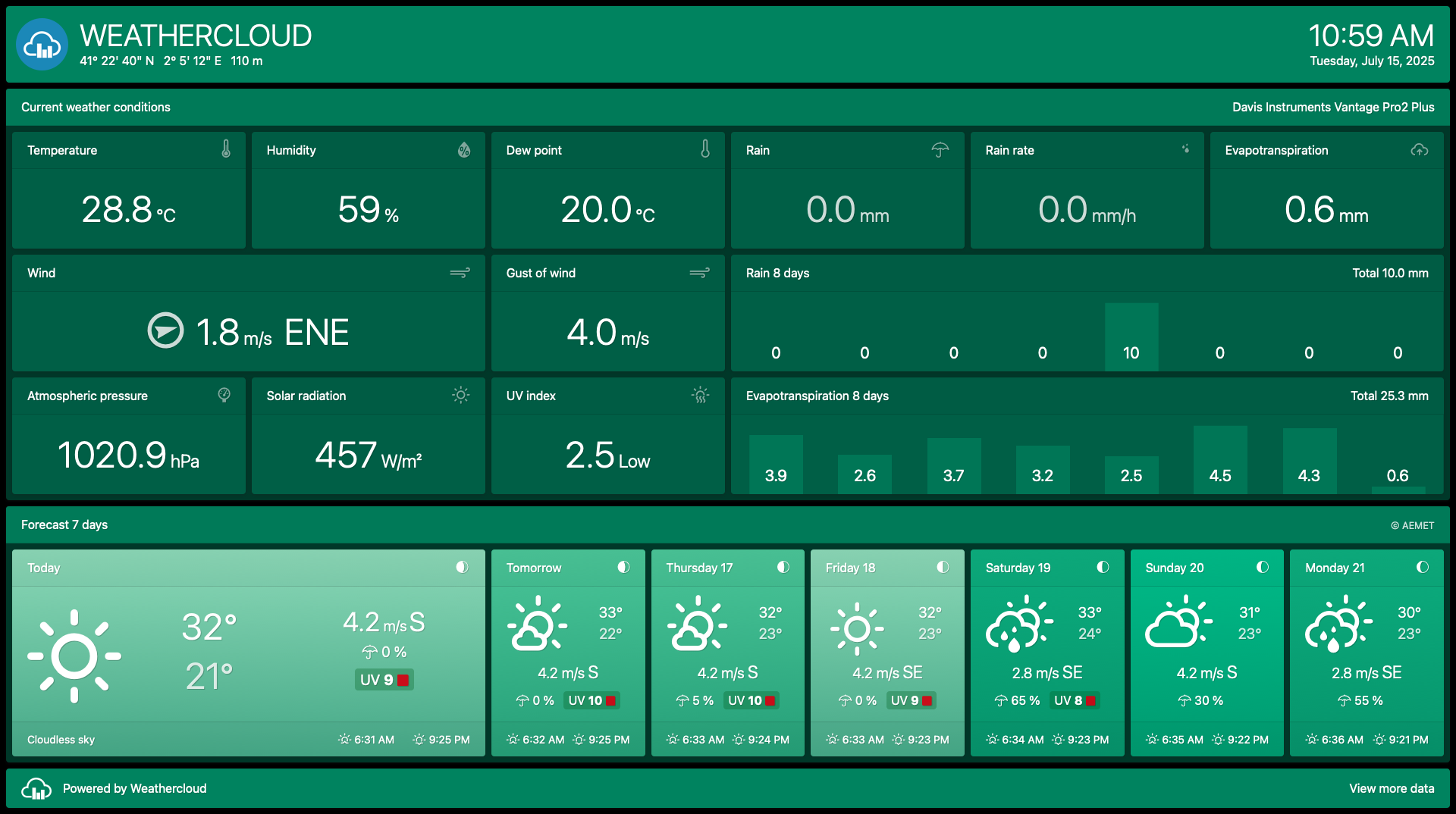This screenshot has width=1456, height=814.
Task: Click the wind icon in Wind card header
Action: [460, 273]
